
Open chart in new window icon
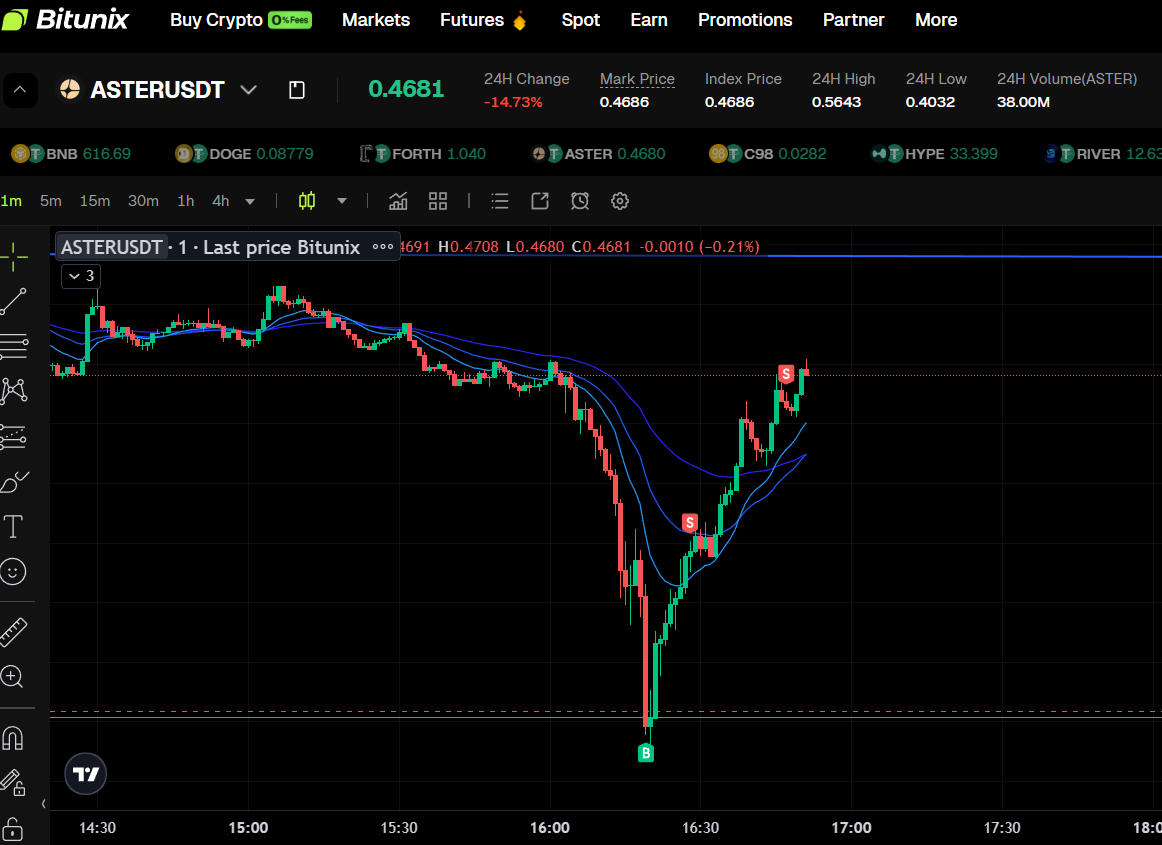(540, 201)
